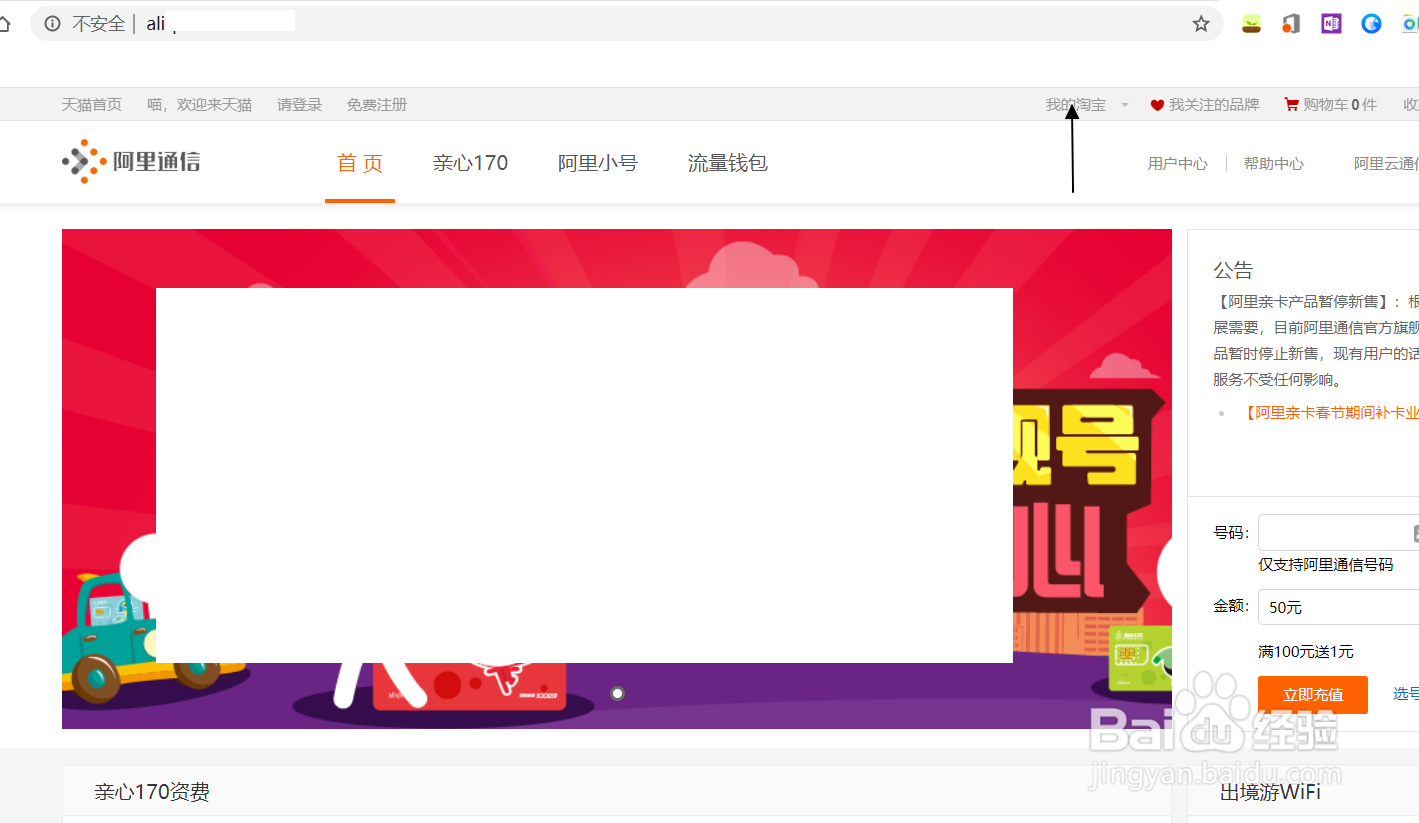Switch to the 阿里小号 tab
The height and width of the screenshot is (823, 1419).
tap(598, 163)
